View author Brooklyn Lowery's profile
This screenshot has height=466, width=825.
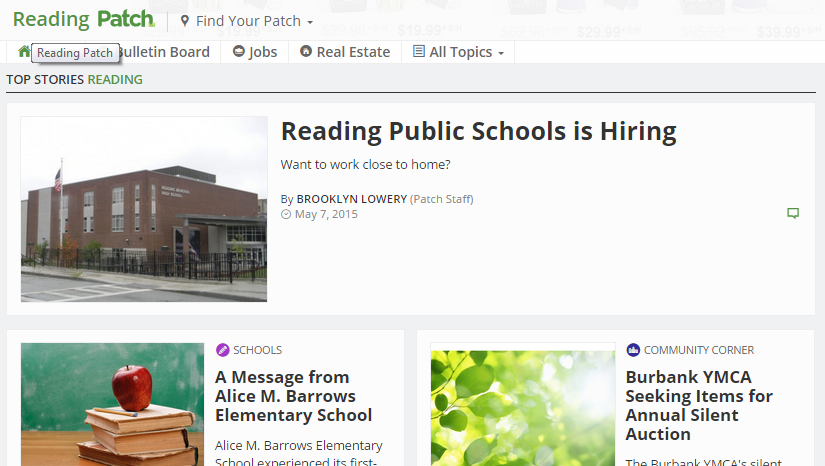[x=351, y=199]
